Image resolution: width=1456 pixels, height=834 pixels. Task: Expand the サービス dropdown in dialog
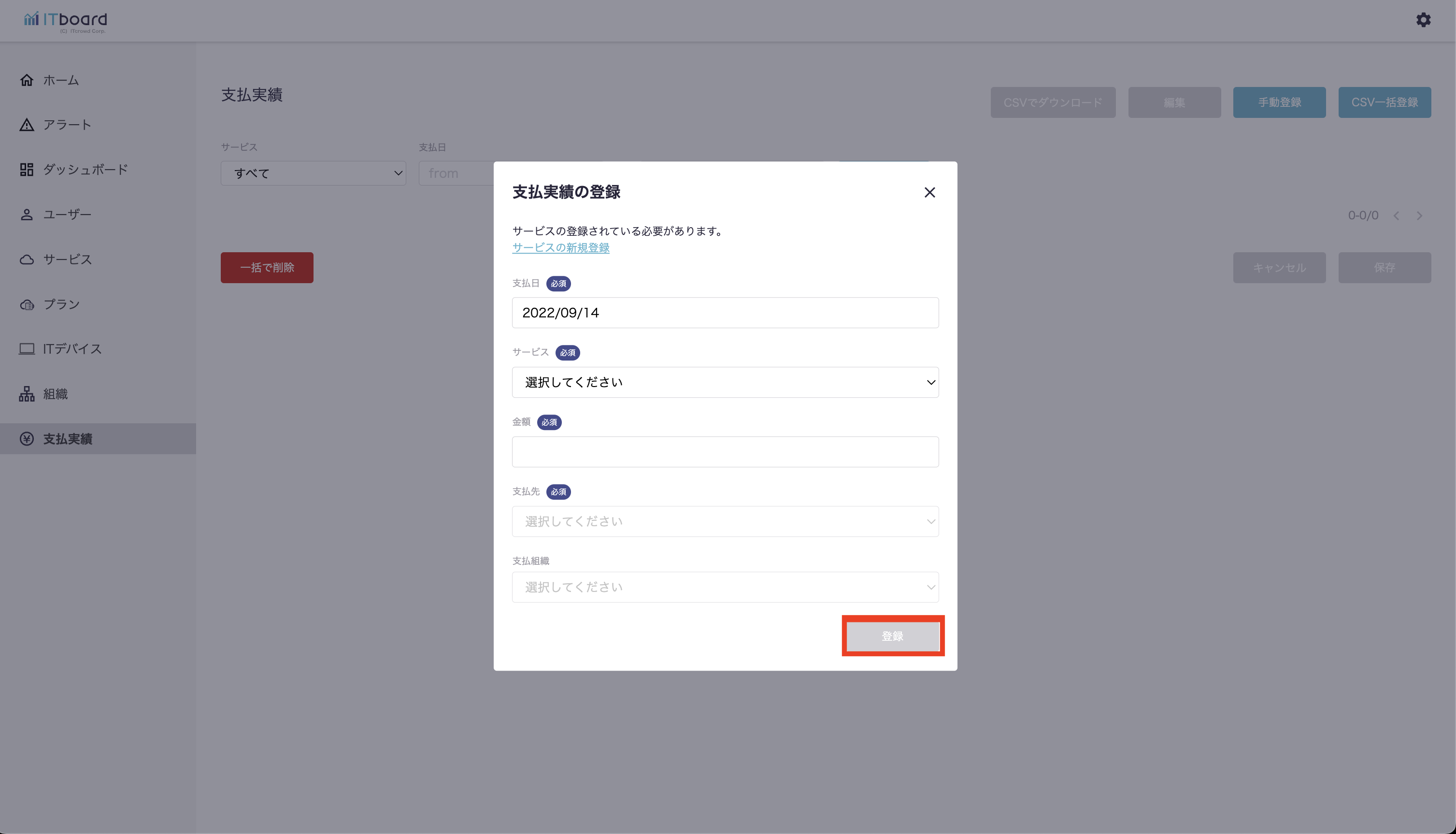[725, 382]
